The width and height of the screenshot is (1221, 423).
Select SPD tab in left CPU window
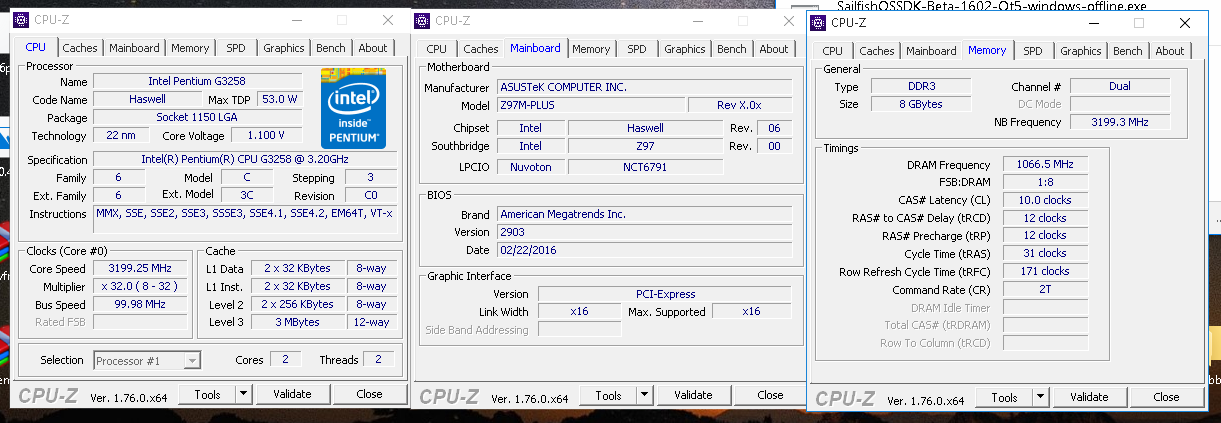235,48
